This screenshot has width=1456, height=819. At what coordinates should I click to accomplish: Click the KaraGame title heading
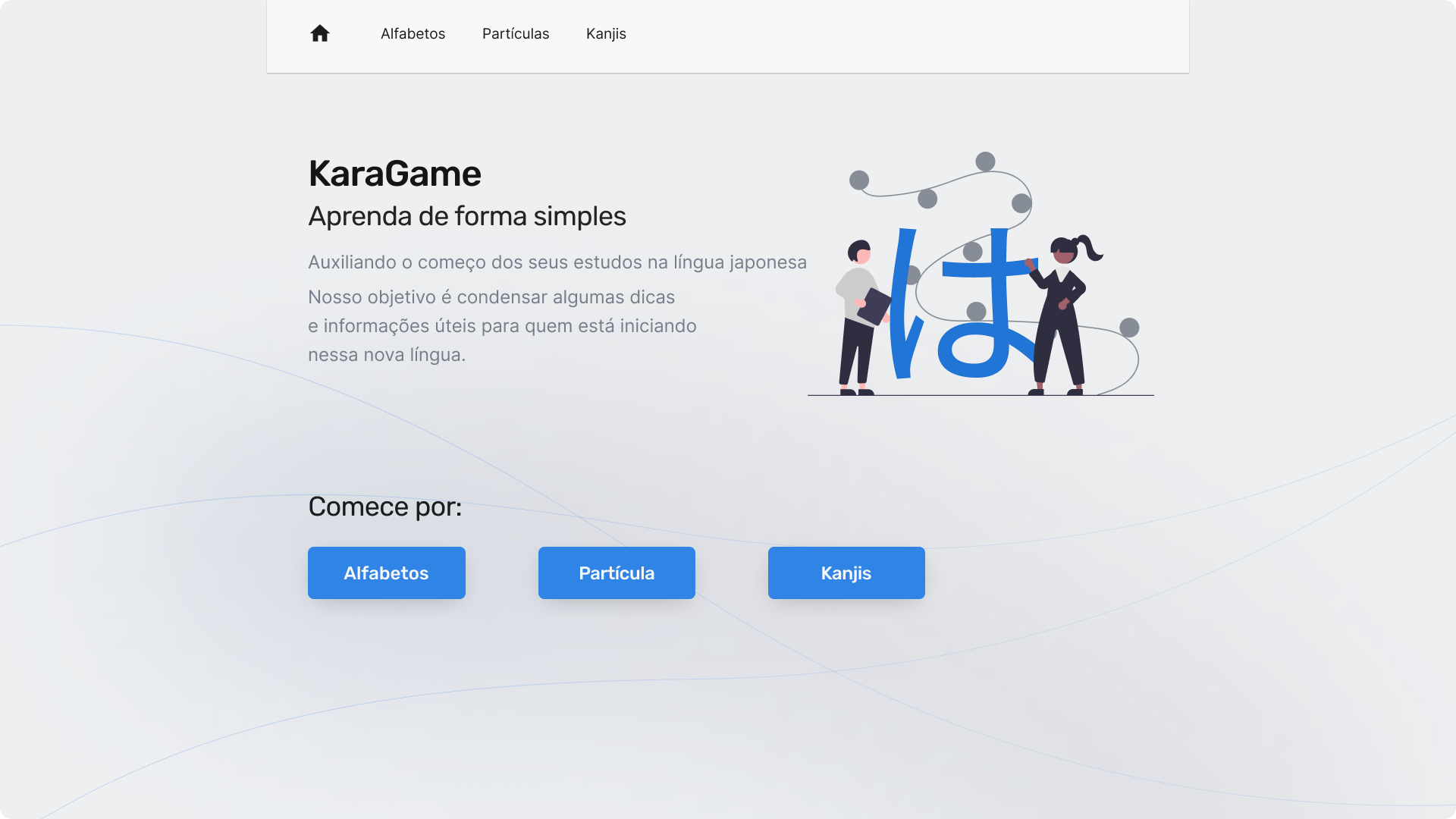click(x=394, y=174)
